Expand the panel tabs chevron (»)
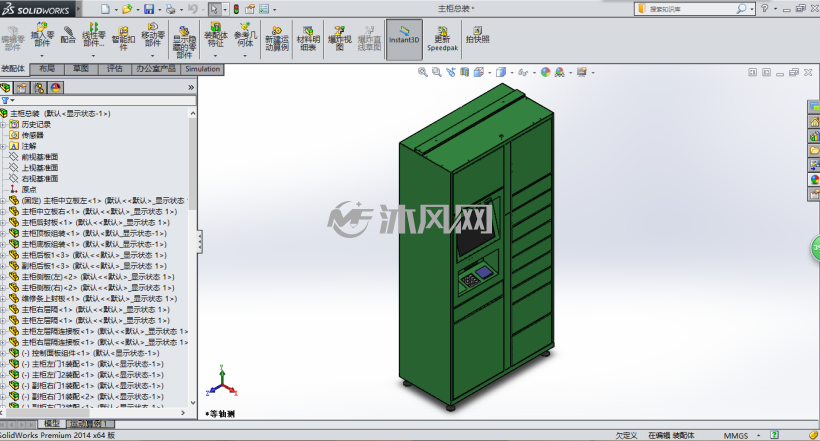Viewport: 820px width, 441px height. click(x=191, y=87)
